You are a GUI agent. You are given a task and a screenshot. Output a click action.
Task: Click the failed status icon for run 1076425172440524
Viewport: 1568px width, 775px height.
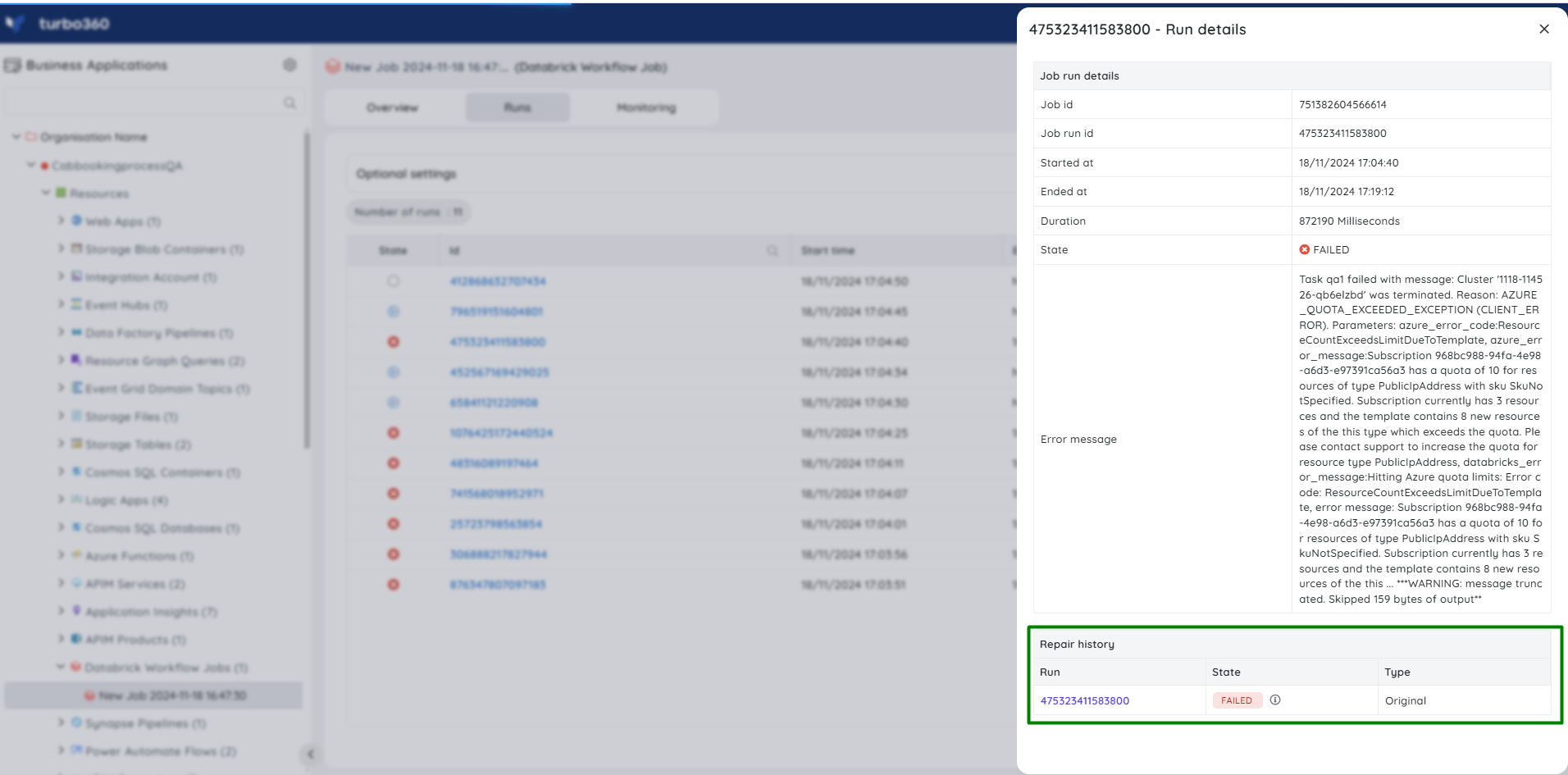click(x=393, y=433)
